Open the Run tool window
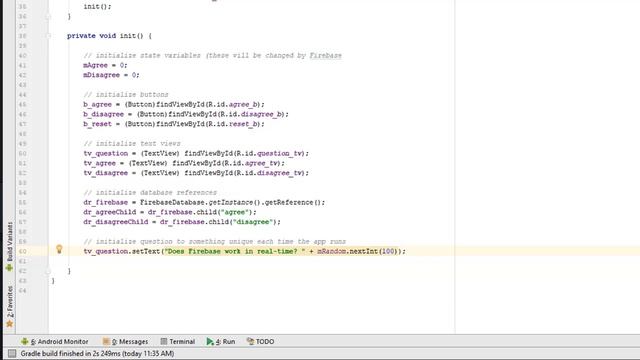This screenshot has height=360, width=640. click(x=221, y=342)
